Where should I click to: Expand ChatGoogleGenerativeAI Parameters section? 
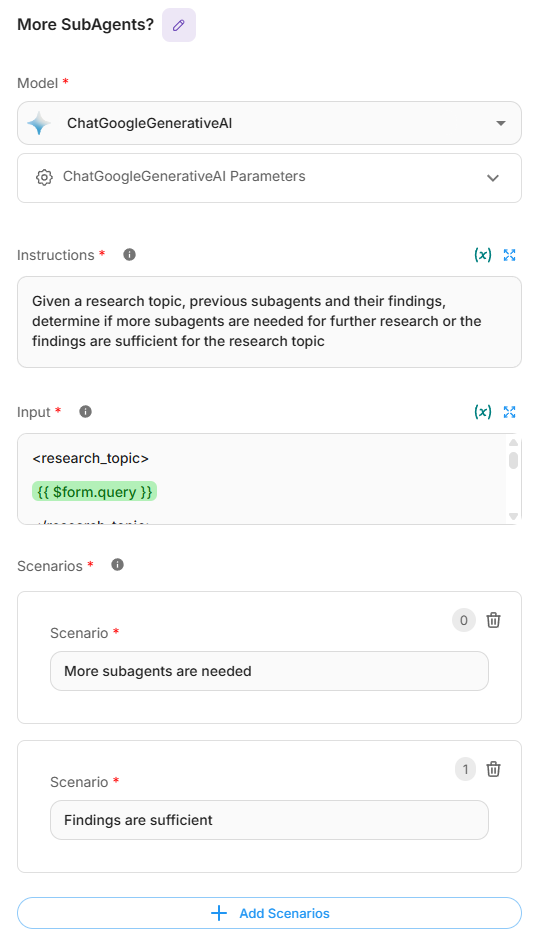click(269, 178)
